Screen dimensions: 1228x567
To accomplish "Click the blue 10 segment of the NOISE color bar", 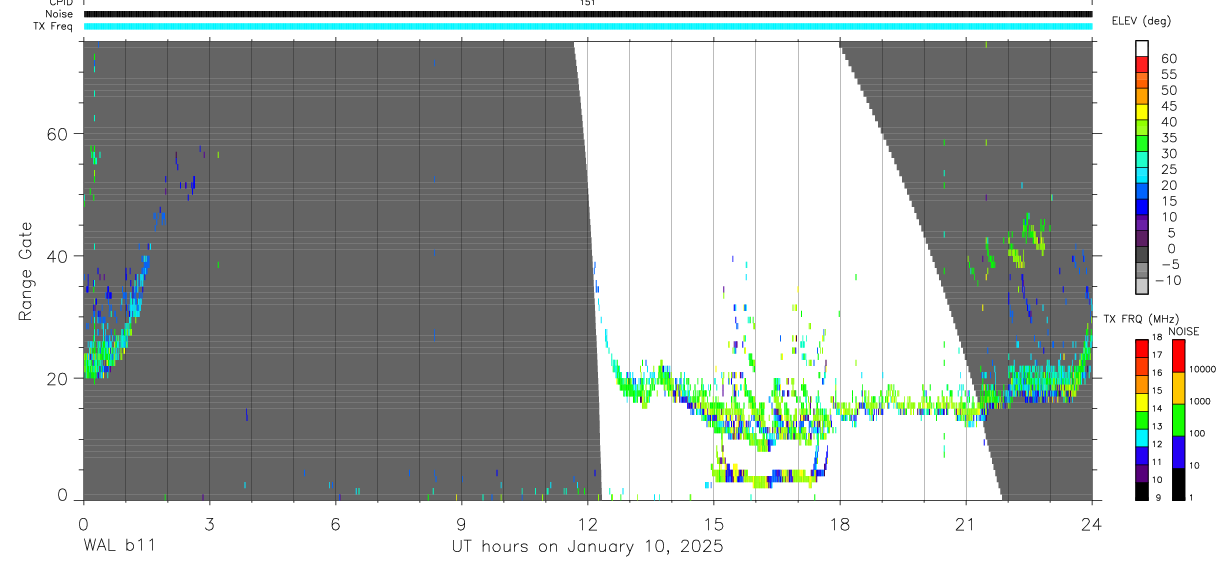I will [1178, 452].
